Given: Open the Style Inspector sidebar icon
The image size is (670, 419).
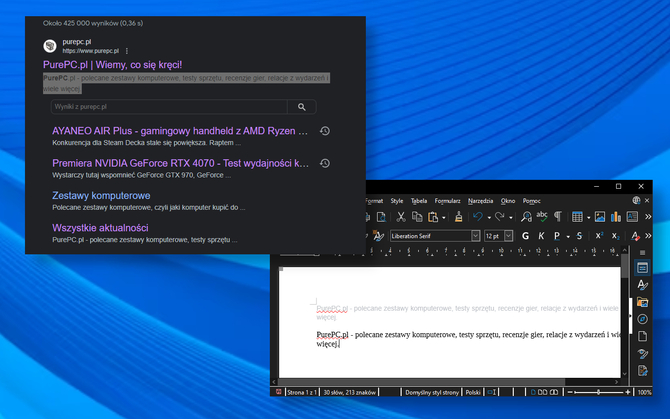Looking at the screenshot, I should (642, 353).
